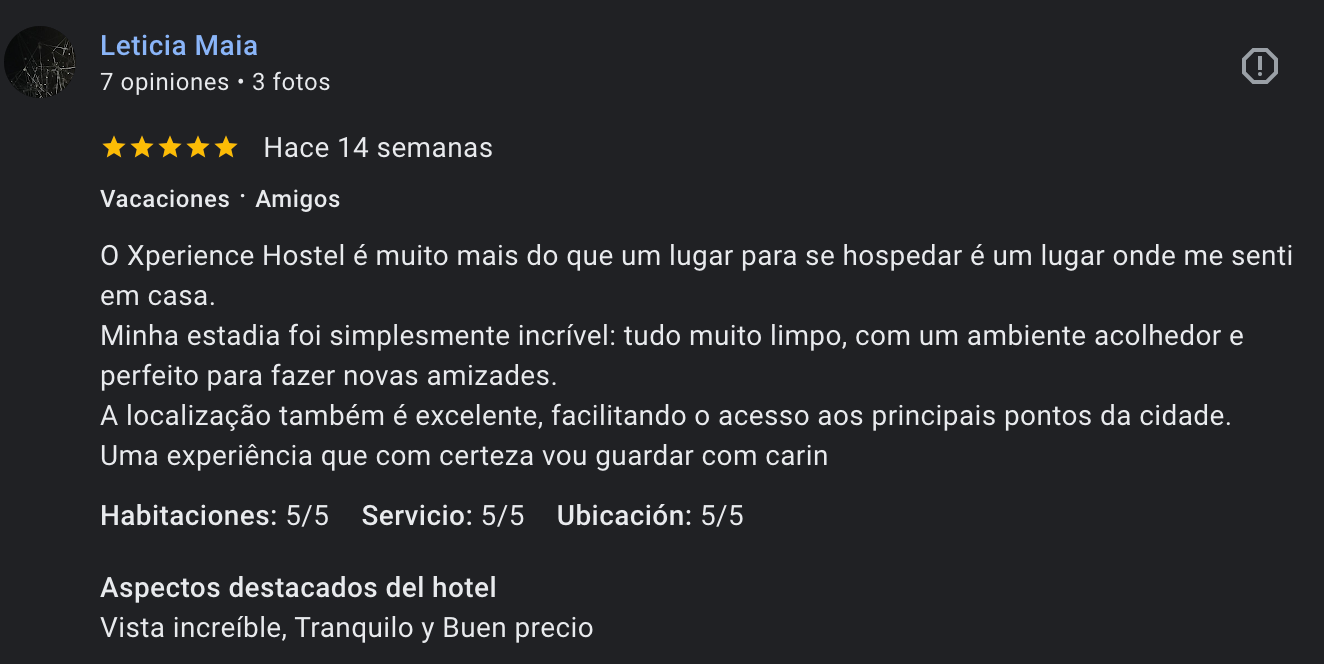Click the first yellow rating star
The height and width of the screenshot is (664, 1324).
(x=114, y=148)
